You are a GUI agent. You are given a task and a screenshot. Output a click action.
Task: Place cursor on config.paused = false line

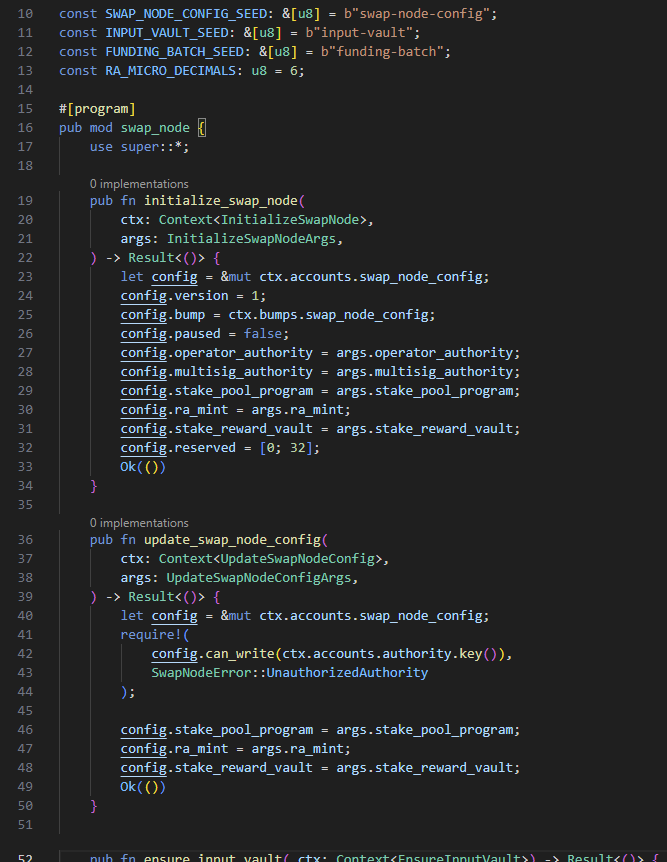205,334
